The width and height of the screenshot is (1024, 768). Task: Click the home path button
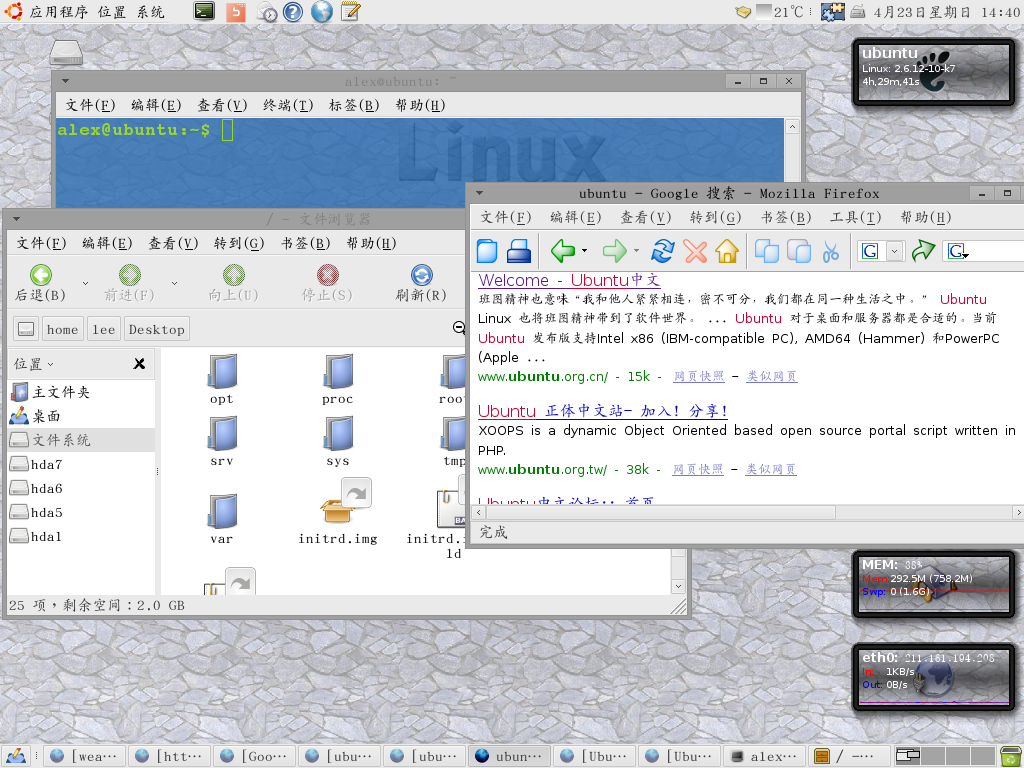tap(63, 329)
